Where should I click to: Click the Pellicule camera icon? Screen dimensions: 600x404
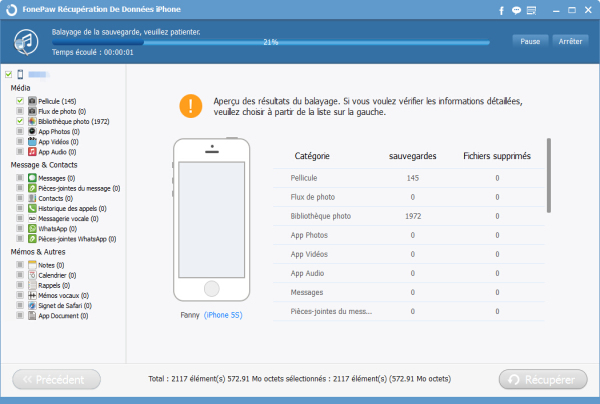click(x=32, y=101)
